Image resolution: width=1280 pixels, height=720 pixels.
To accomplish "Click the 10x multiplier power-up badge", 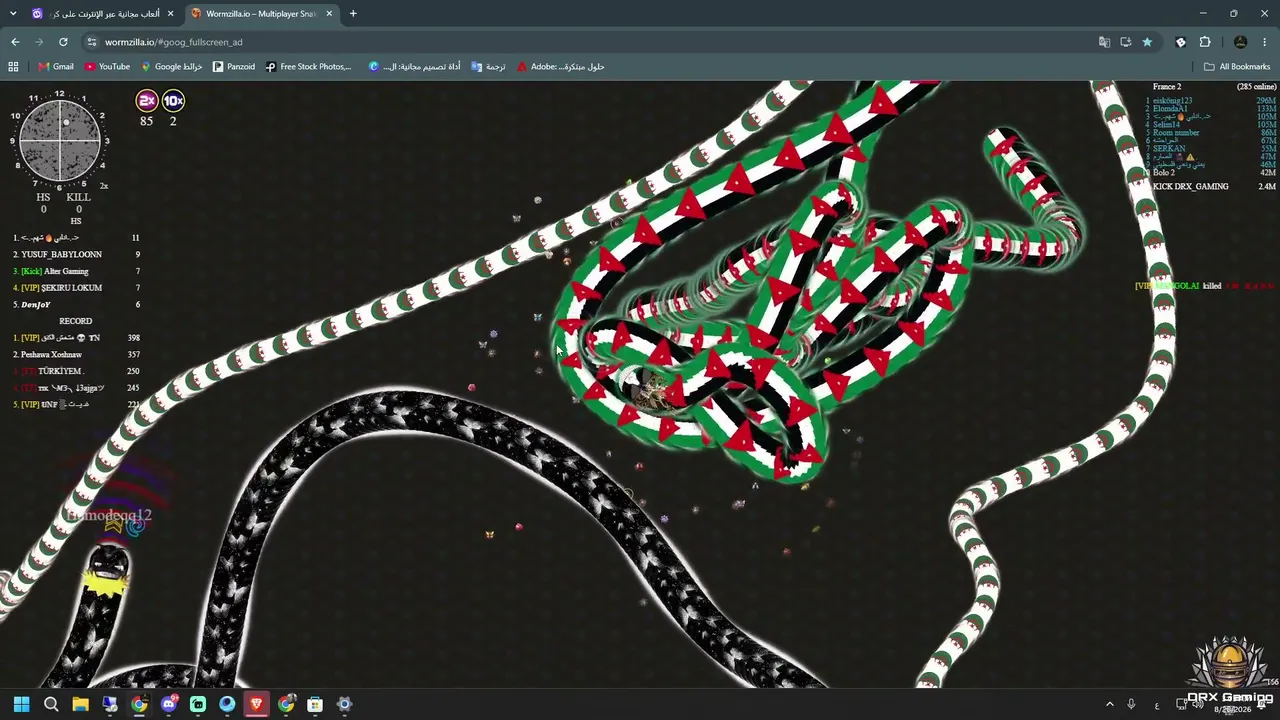I will 173,100.
